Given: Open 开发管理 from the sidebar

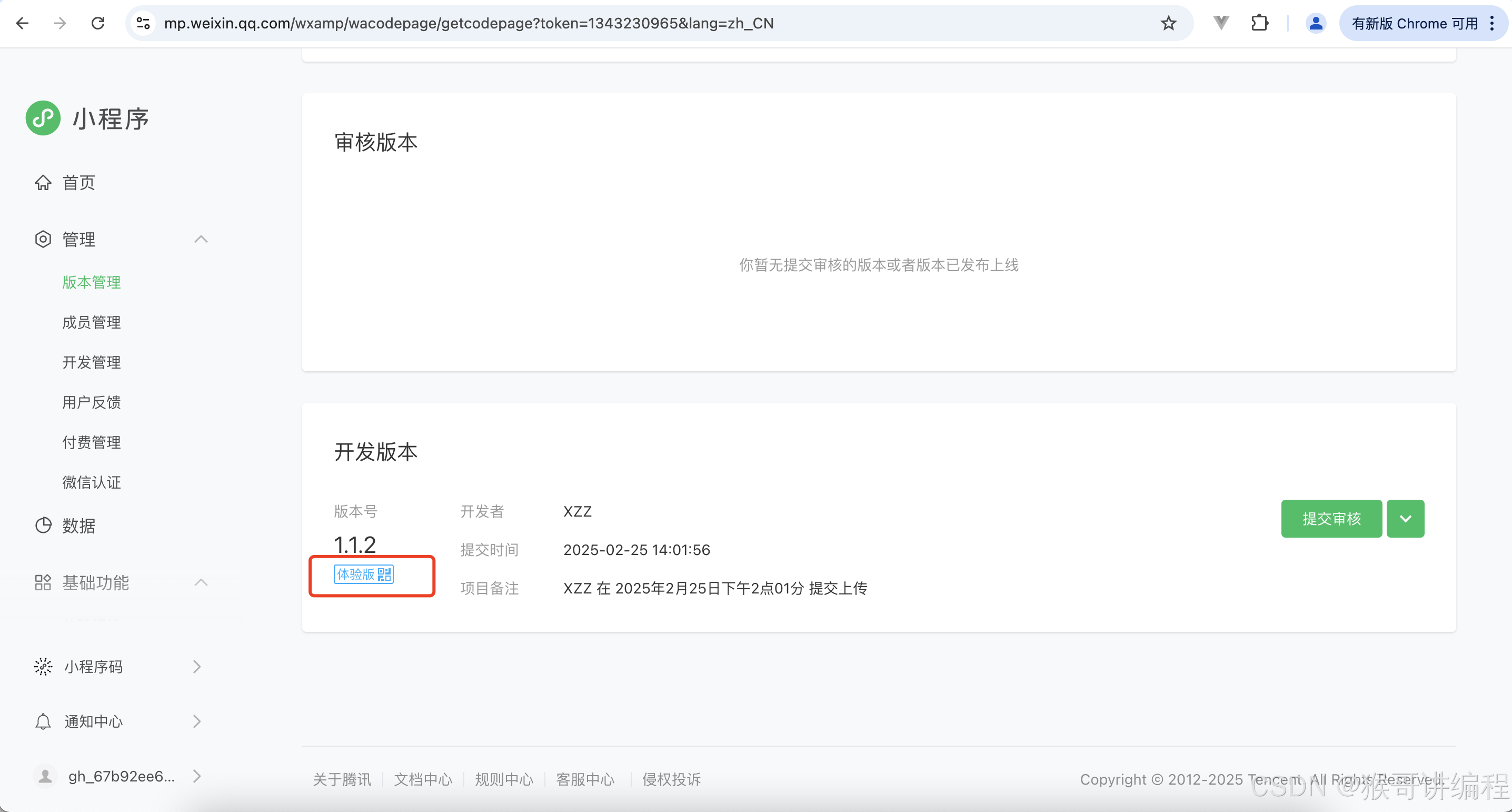Looking at the screenshot, I should coord(92,362).
